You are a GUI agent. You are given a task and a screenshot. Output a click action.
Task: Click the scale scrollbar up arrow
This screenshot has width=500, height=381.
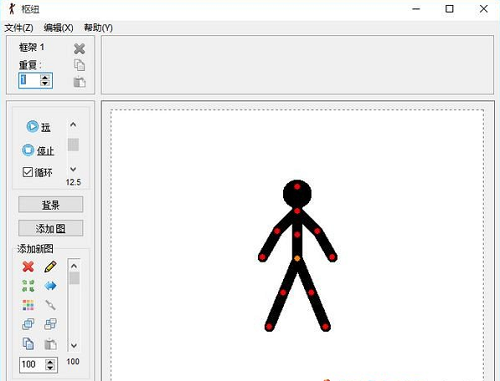74,266
